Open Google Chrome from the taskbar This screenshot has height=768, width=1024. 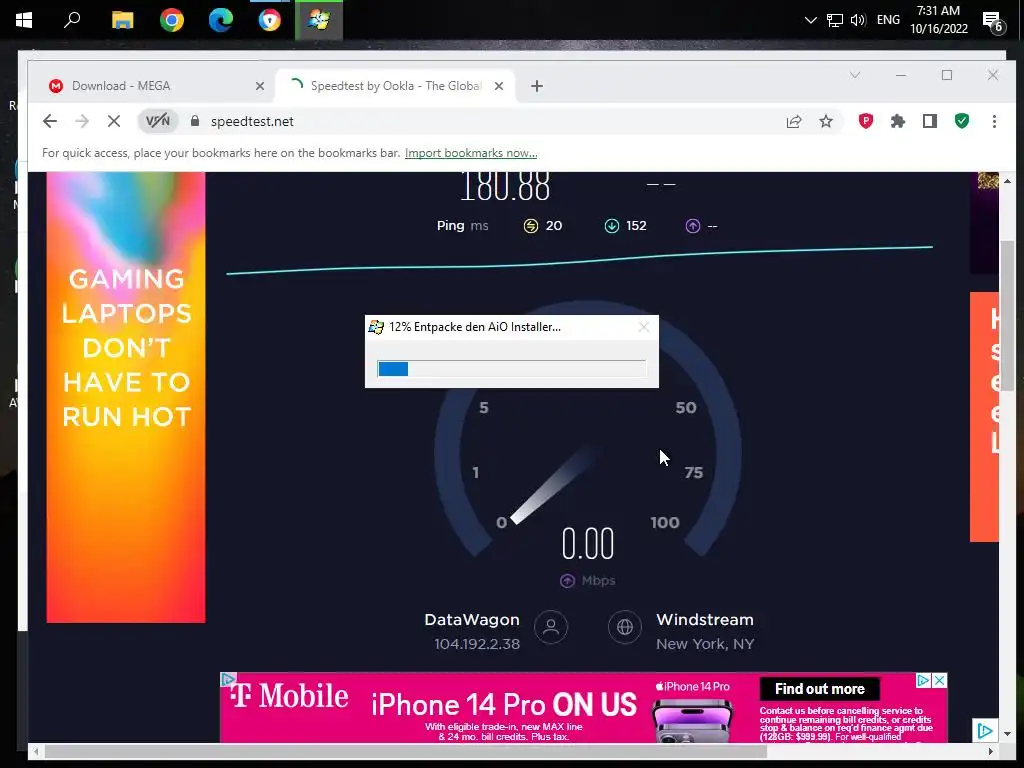click(x=172, y=20)
